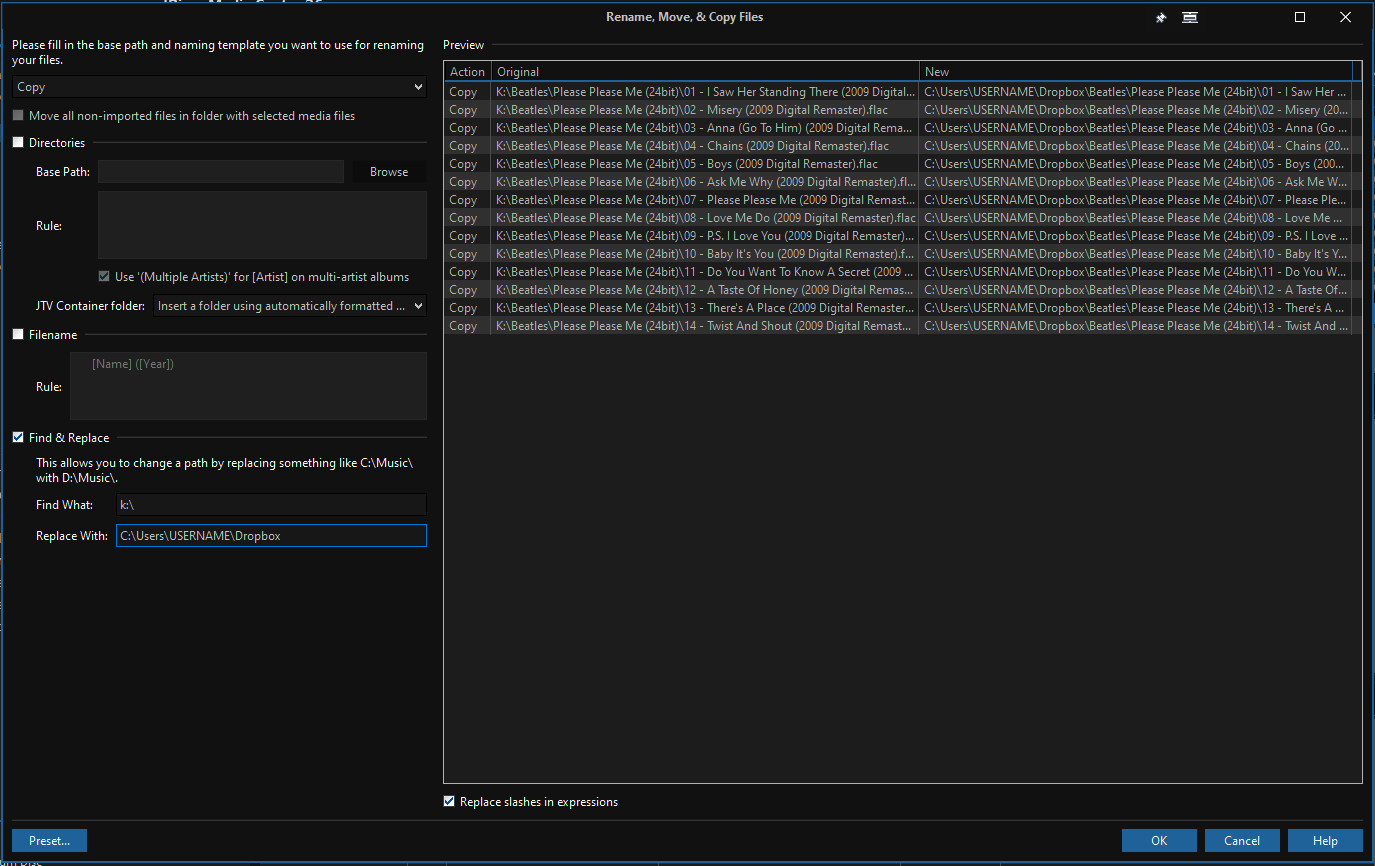1375x866 pixels.
Task: Click the display options icon beside pin
Action: (x=1190, y=18)
